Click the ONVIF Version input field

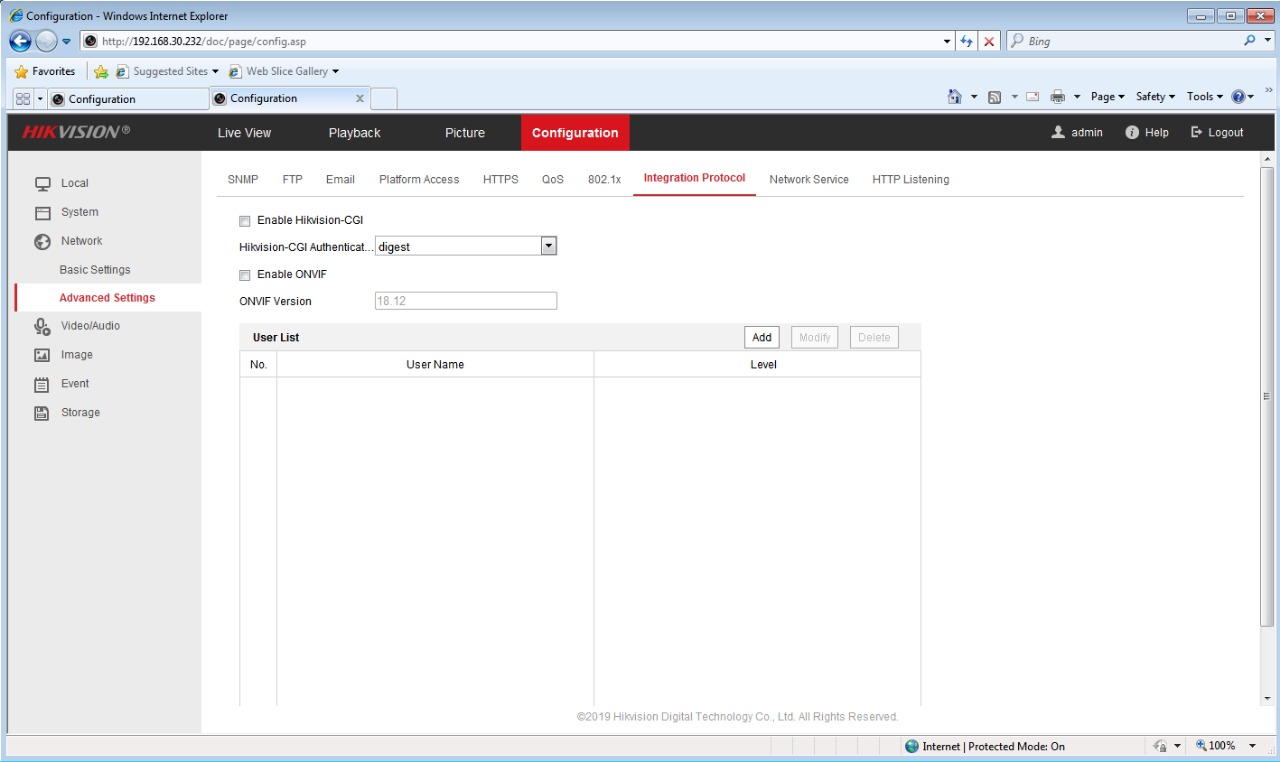(x=465, y=301)
